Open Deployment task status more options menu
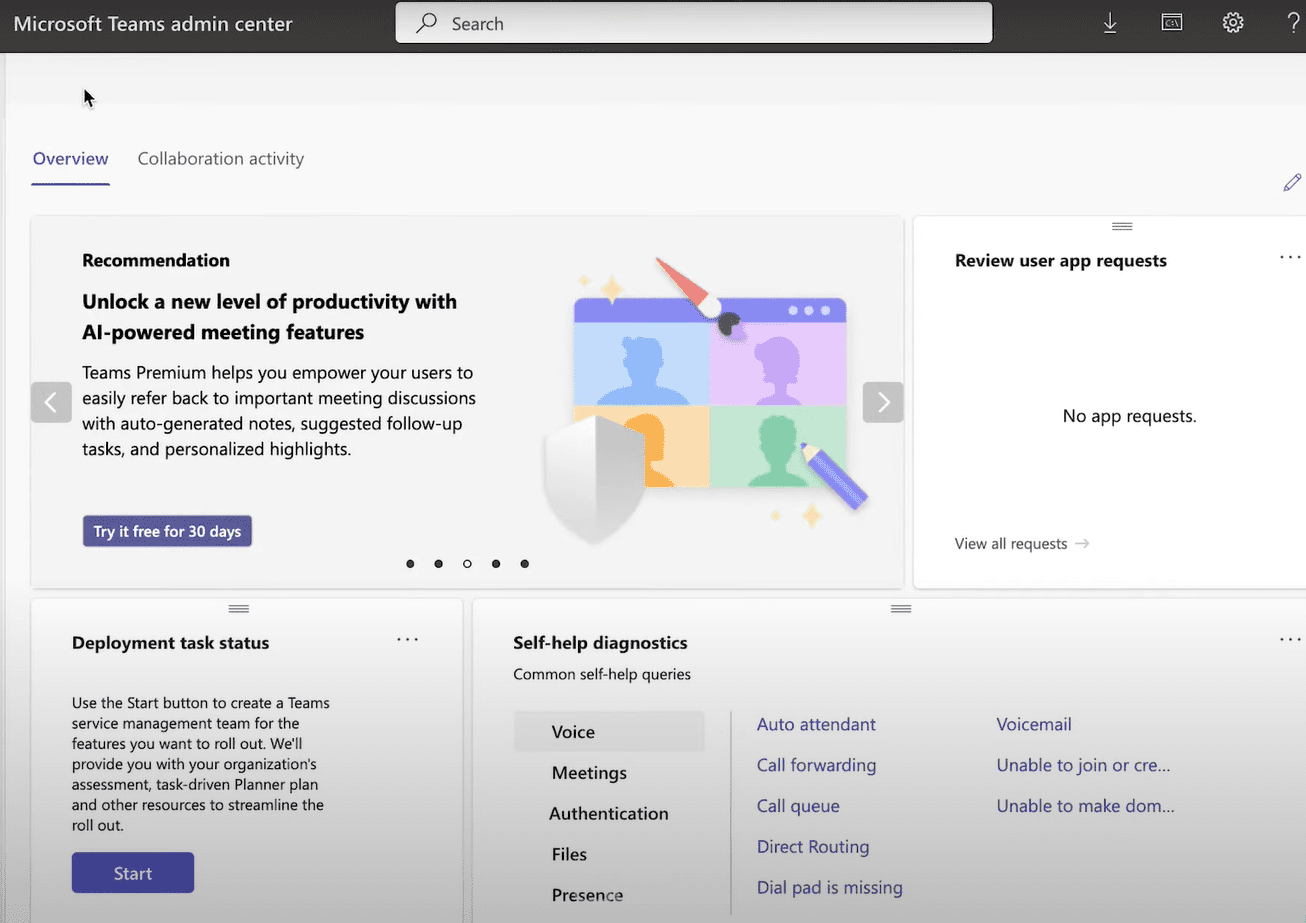The image size is (1306, 923). pyautogui.click(x=407, y=639)
